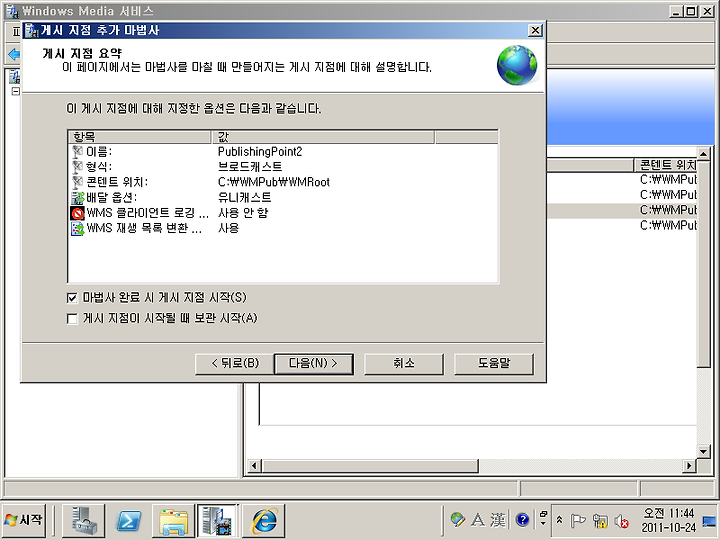Click the language bar pen icon
The image size is (720, 540).
pyautogui.click(x=457, y=520)
